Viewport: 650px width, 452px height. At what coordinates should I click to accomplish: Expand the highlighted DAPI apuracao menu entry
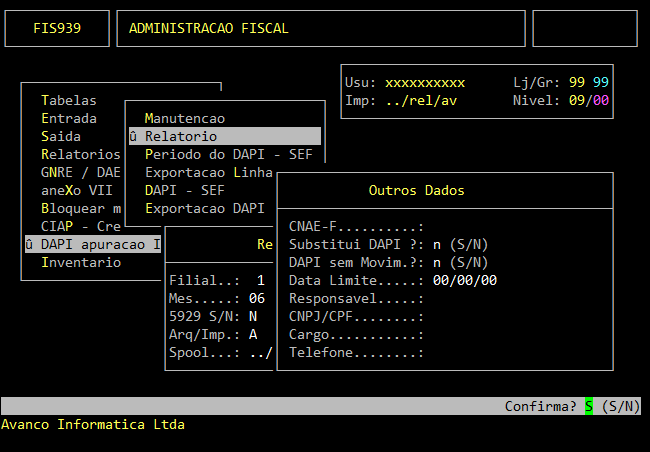pos(92,244)
